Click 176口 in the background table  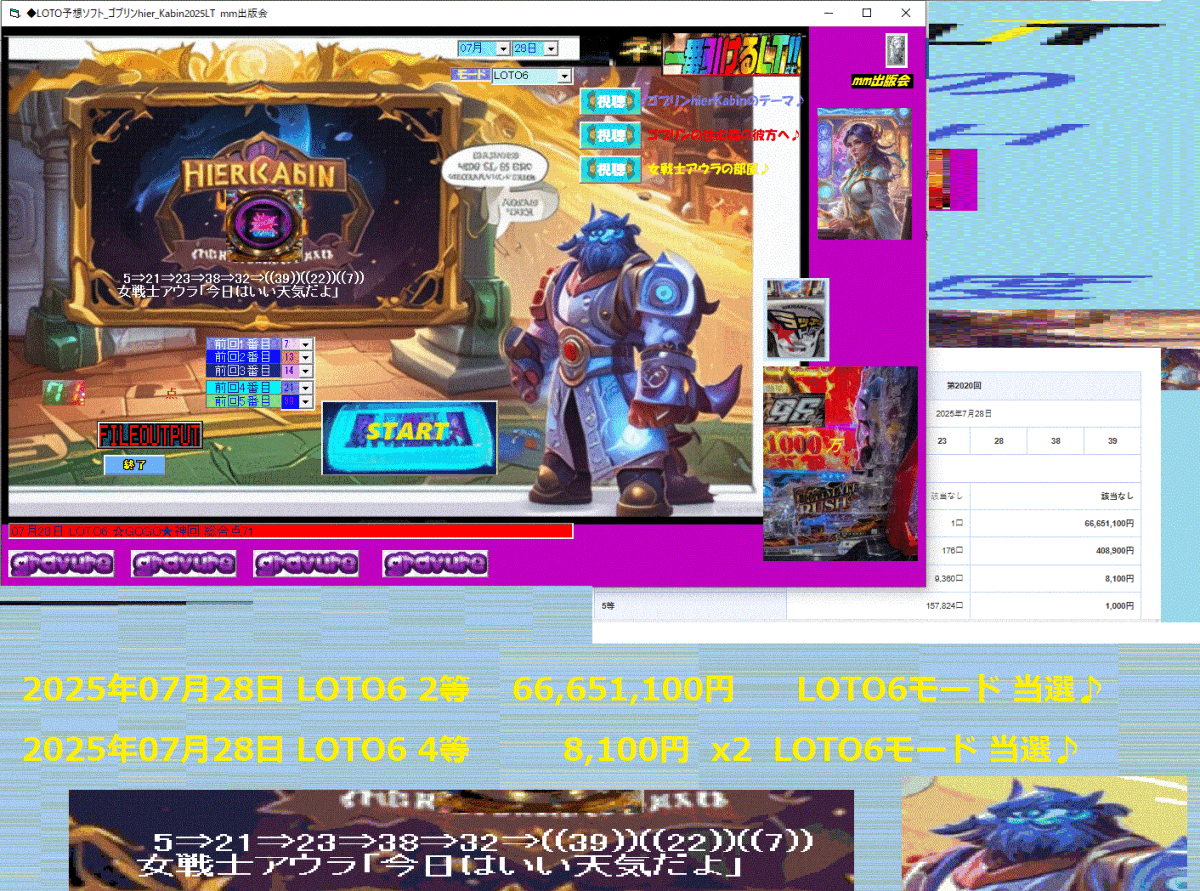coord(951,550)
